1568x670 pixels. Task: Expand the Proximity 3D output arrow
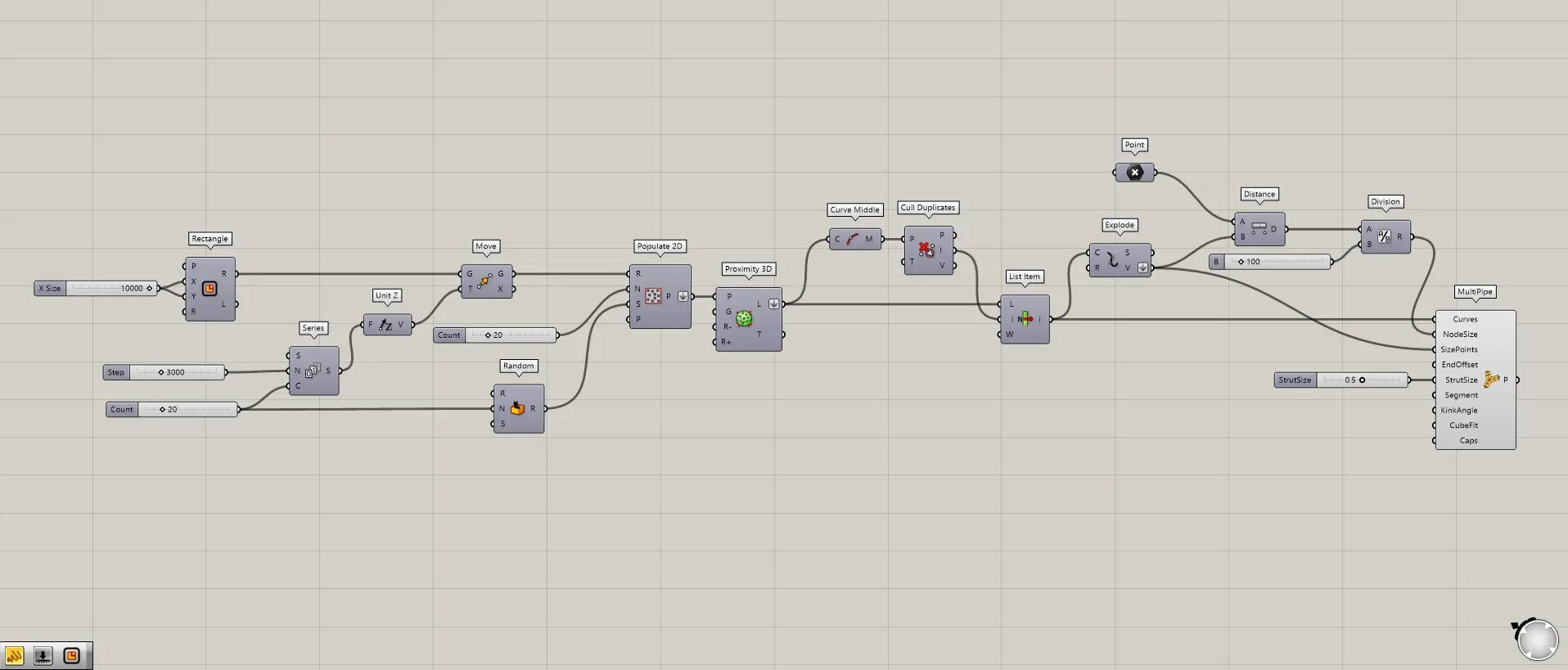773,304
